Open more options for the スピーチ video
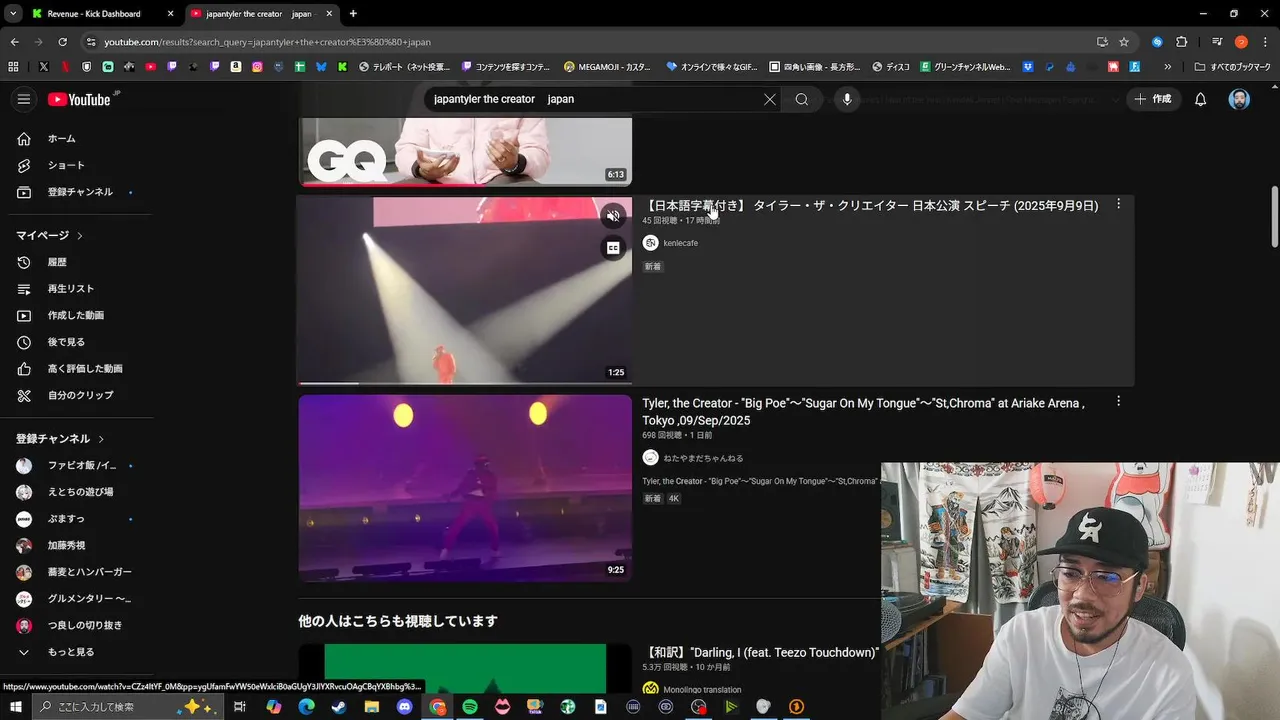 (1118, 204)
